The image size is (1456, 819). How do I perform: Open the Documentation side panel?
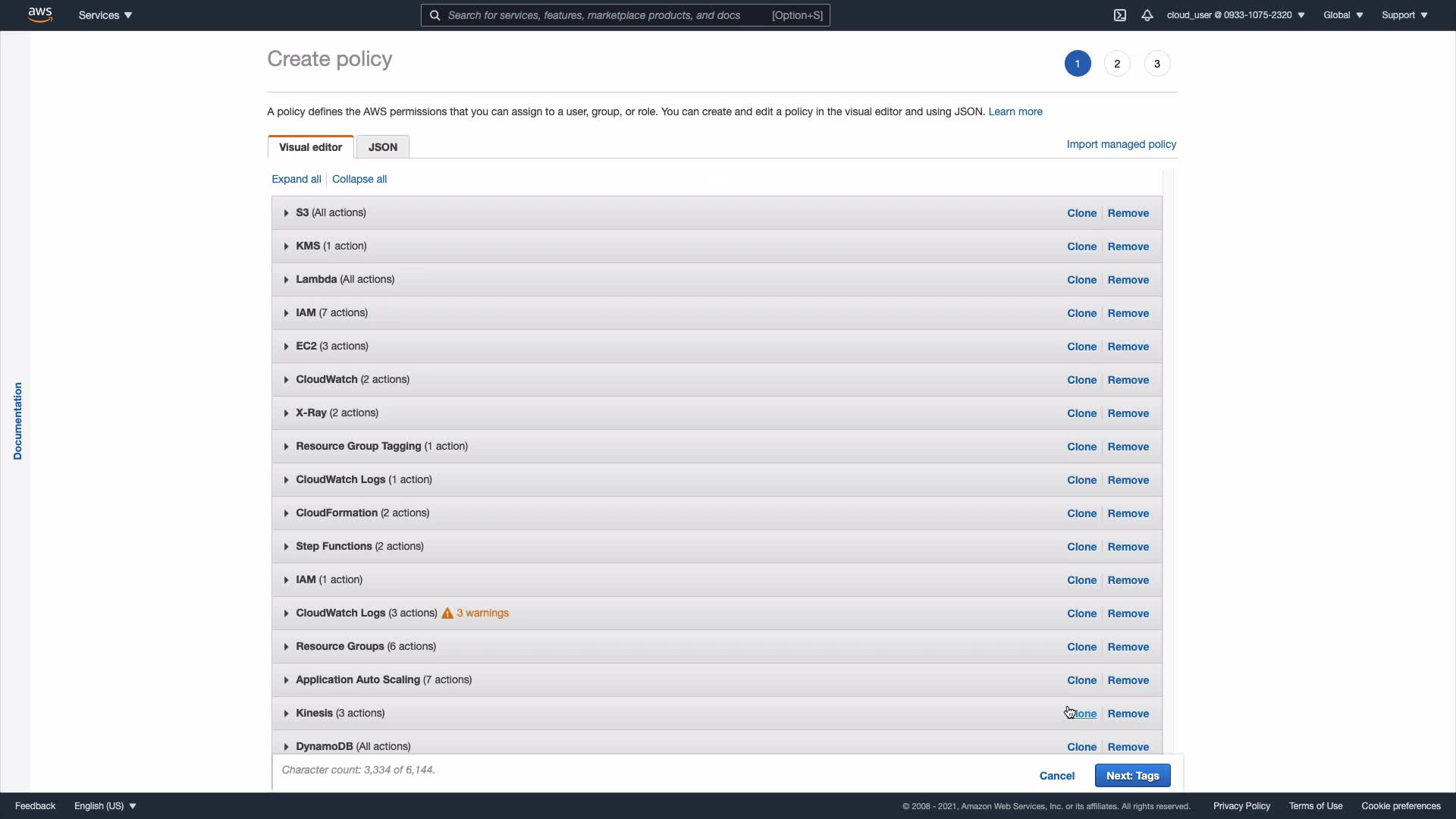17,421
